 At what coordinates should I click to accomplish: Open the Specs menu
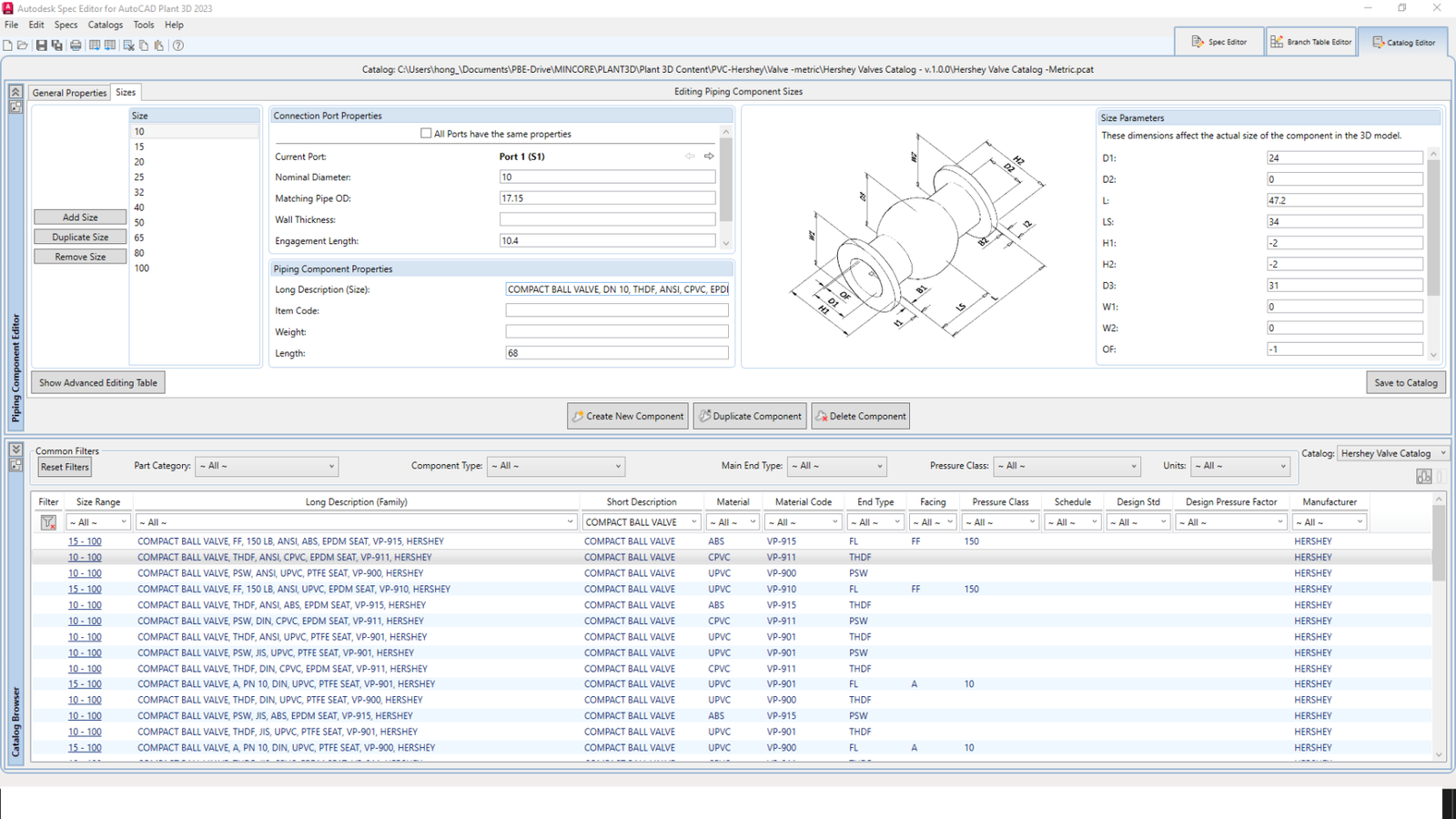click(66, 25)
